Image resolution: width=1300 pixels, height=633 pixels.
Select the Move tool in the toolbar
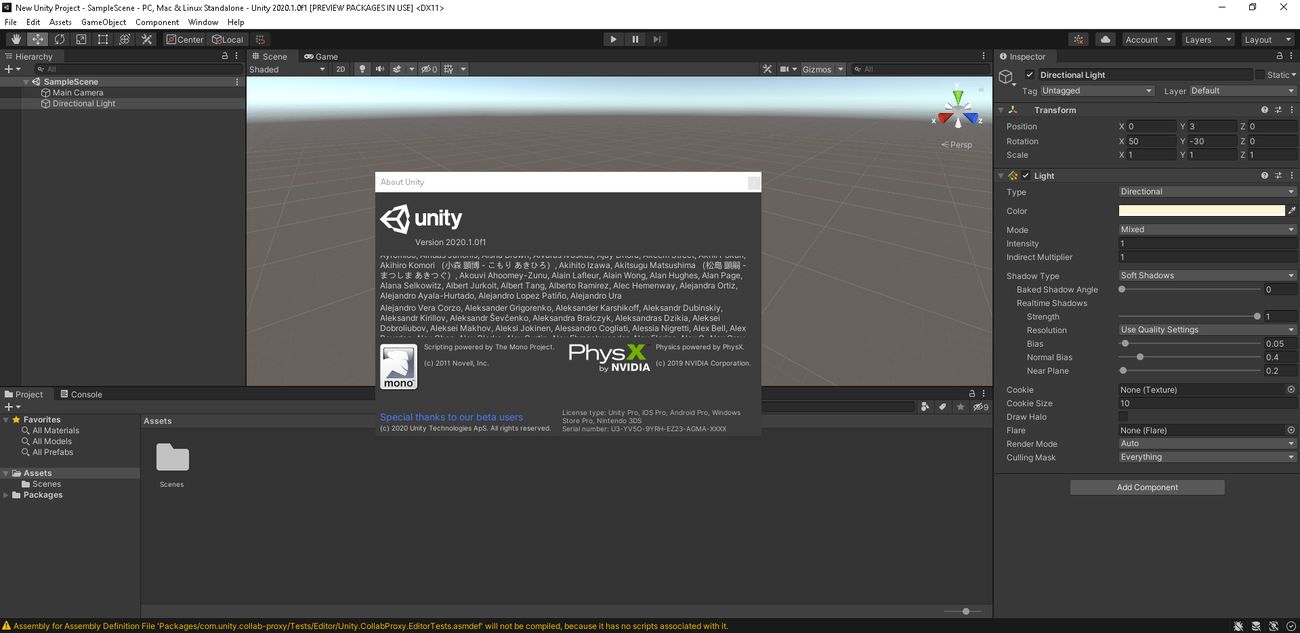click(x=37, y=39)
